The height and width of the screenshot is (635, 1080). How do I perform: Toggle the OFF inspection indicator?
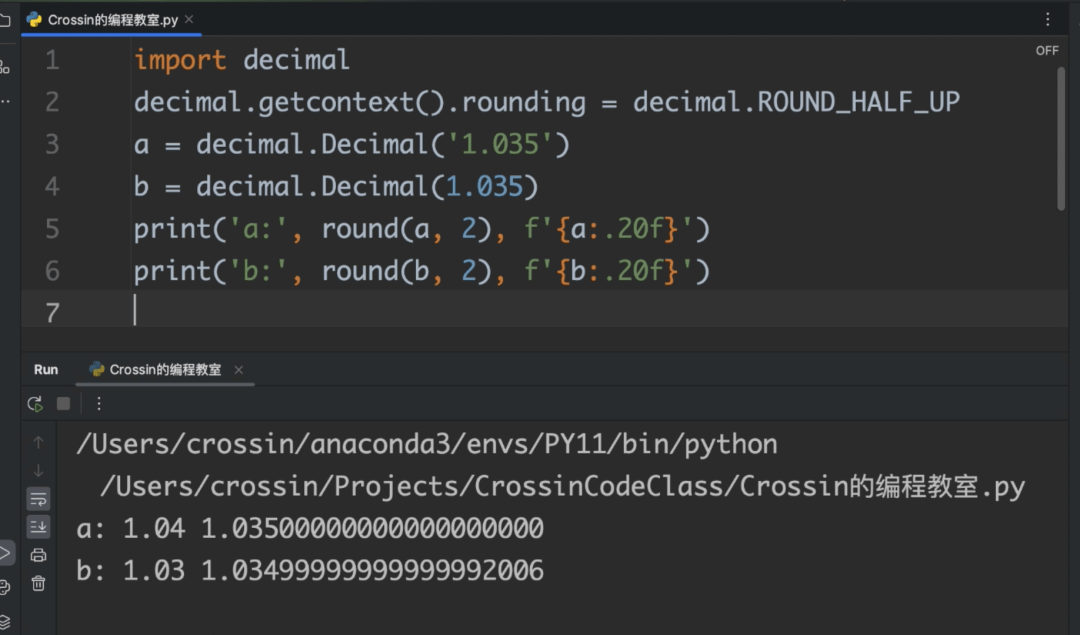click(1047, 51)
